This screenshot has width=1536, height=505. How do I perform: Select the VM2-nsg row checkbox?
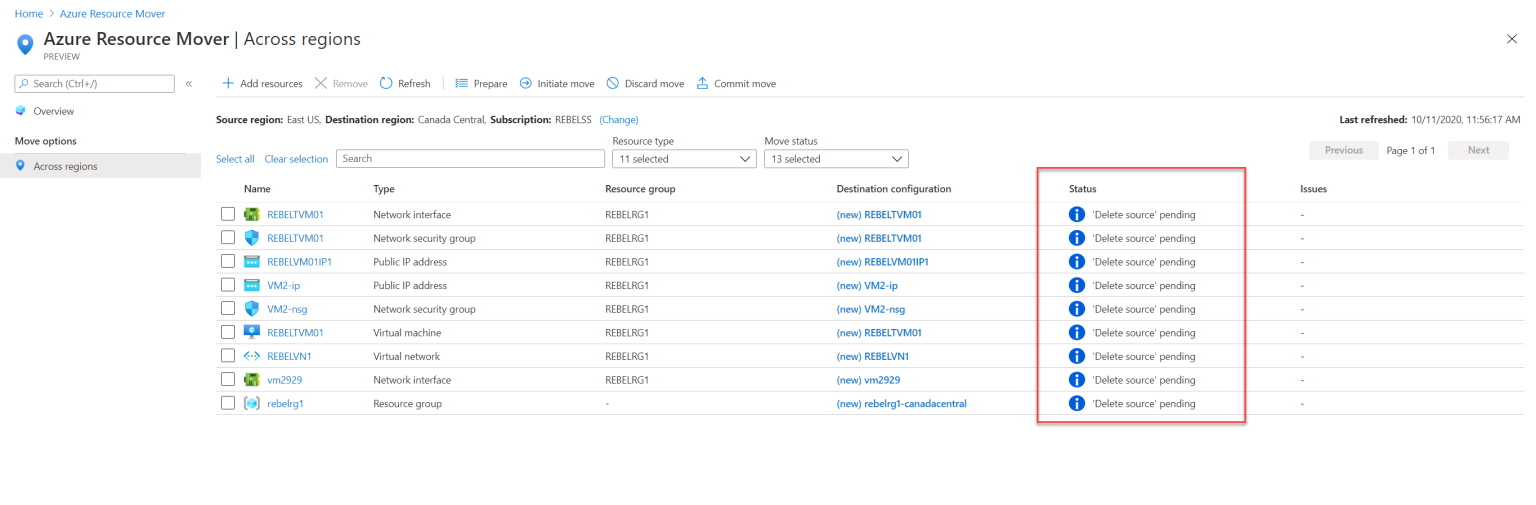point(228,309)
